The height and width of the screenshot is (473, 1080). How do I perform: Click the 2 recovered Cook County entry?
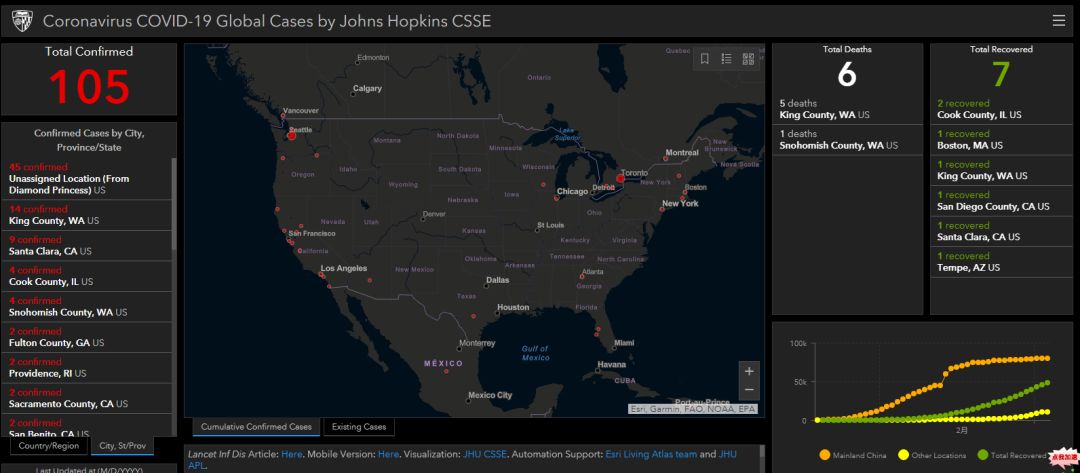coord(1001,109)
